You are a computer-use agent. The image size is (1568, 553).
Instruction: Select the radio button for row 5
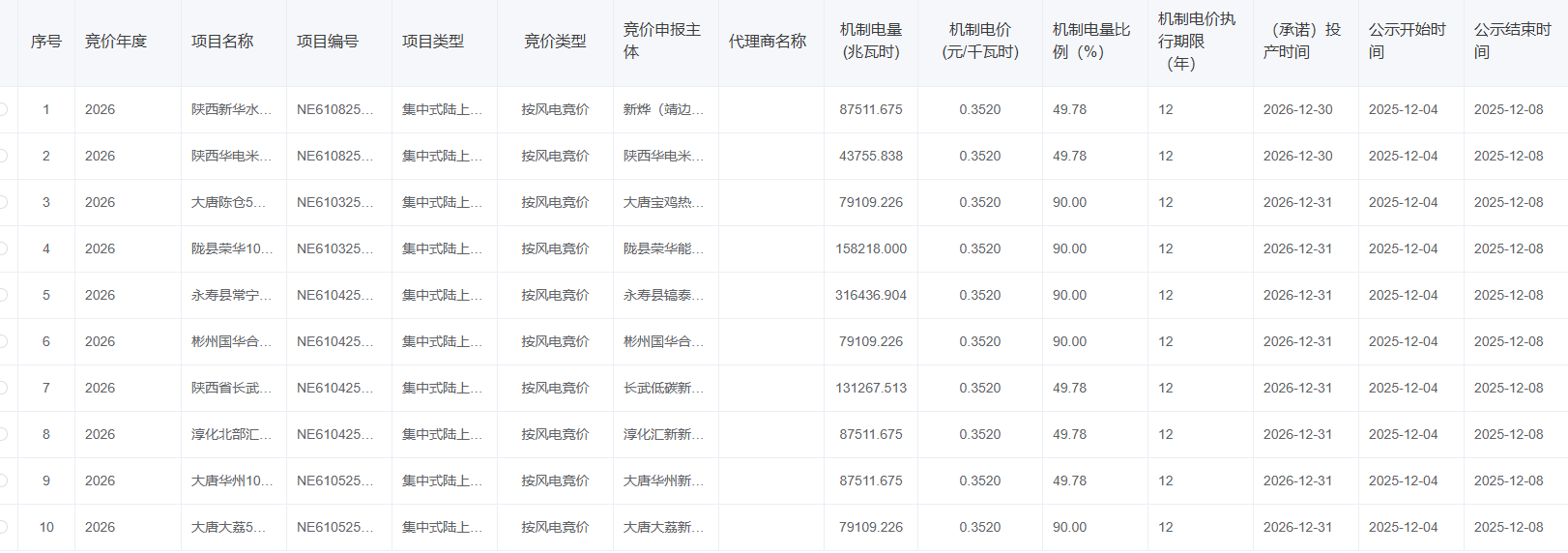click(3, 295)
